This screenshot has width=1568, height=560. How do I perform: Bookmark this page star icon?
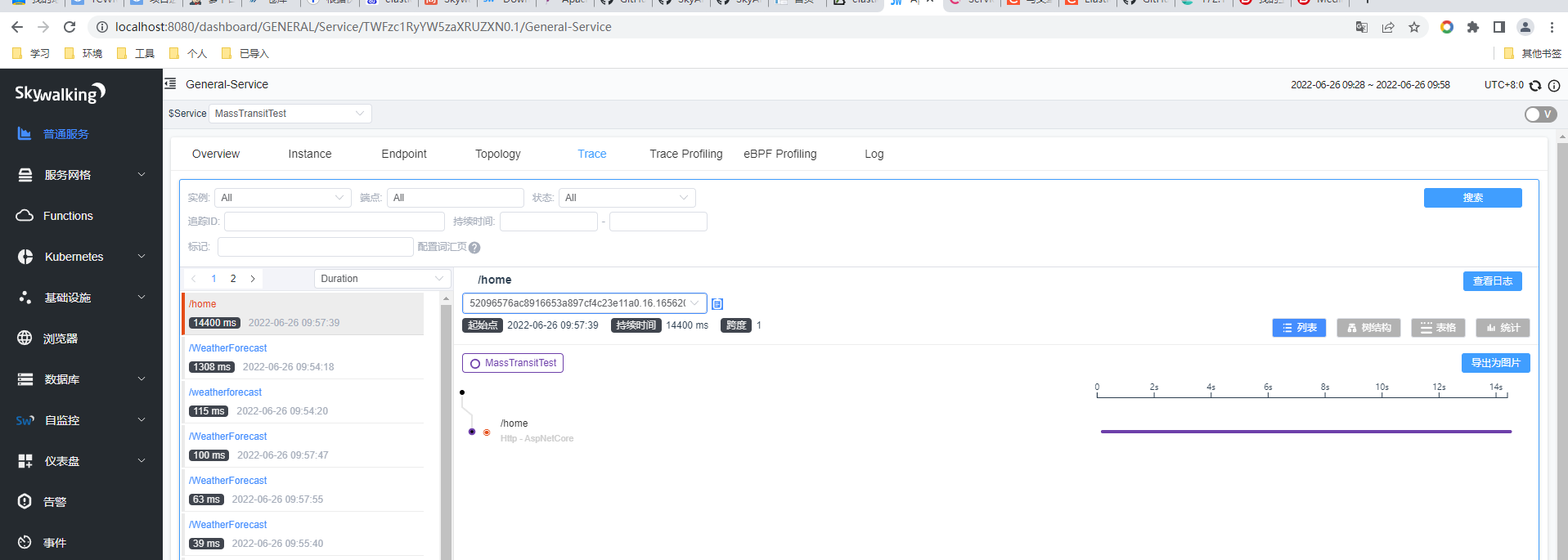coord(1414,27)
